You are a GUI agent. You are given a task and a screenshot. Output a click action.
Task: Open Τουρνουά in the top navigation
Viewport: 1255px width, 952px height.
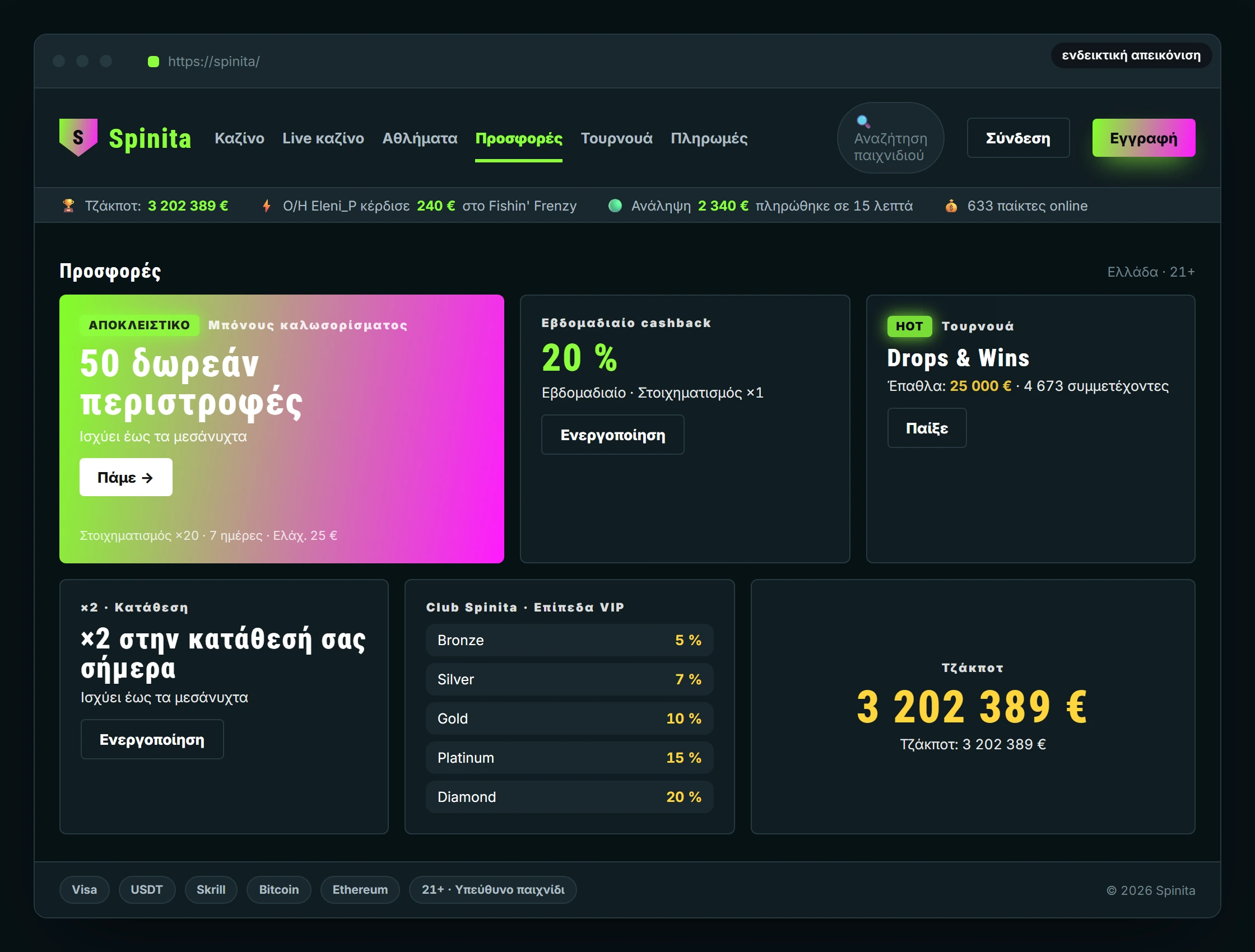pyautogui.click(x=617, y=138)
